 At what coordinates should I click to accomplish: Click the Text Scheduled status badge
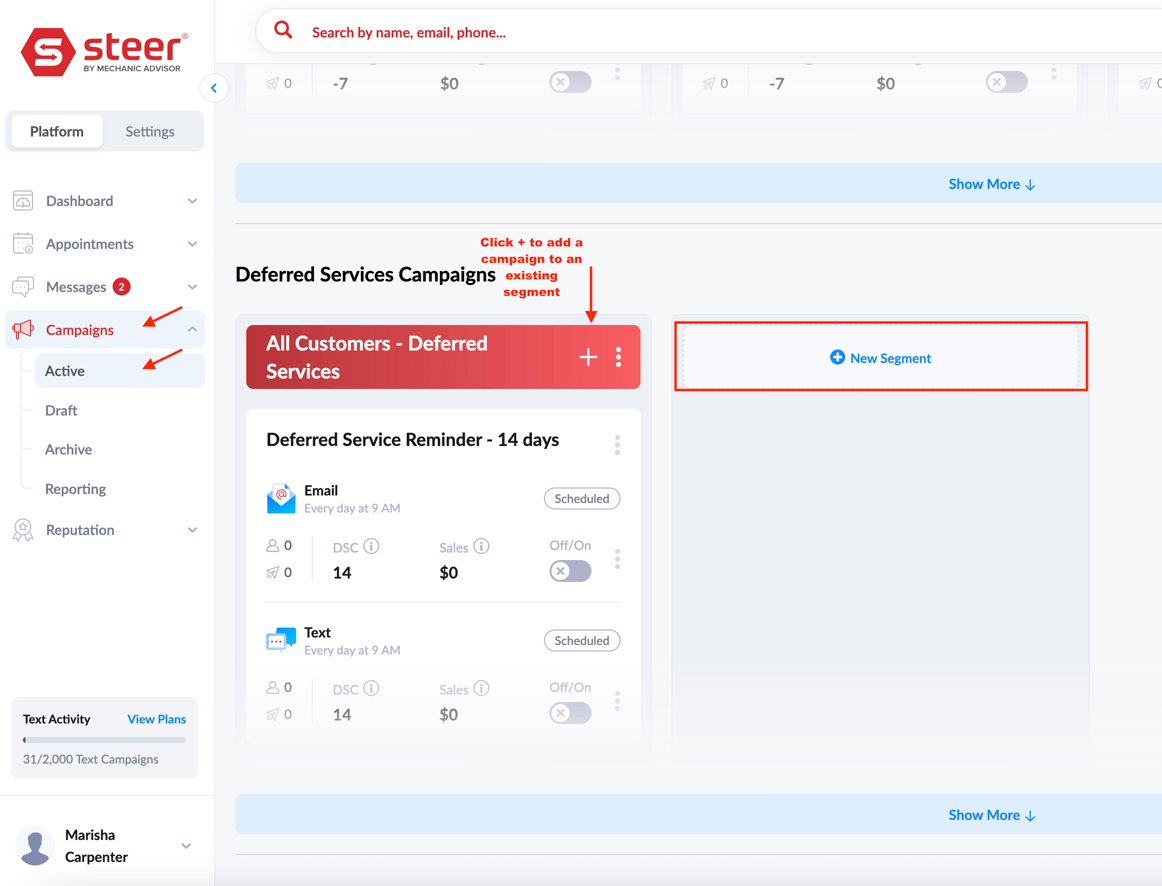(582, 641)
